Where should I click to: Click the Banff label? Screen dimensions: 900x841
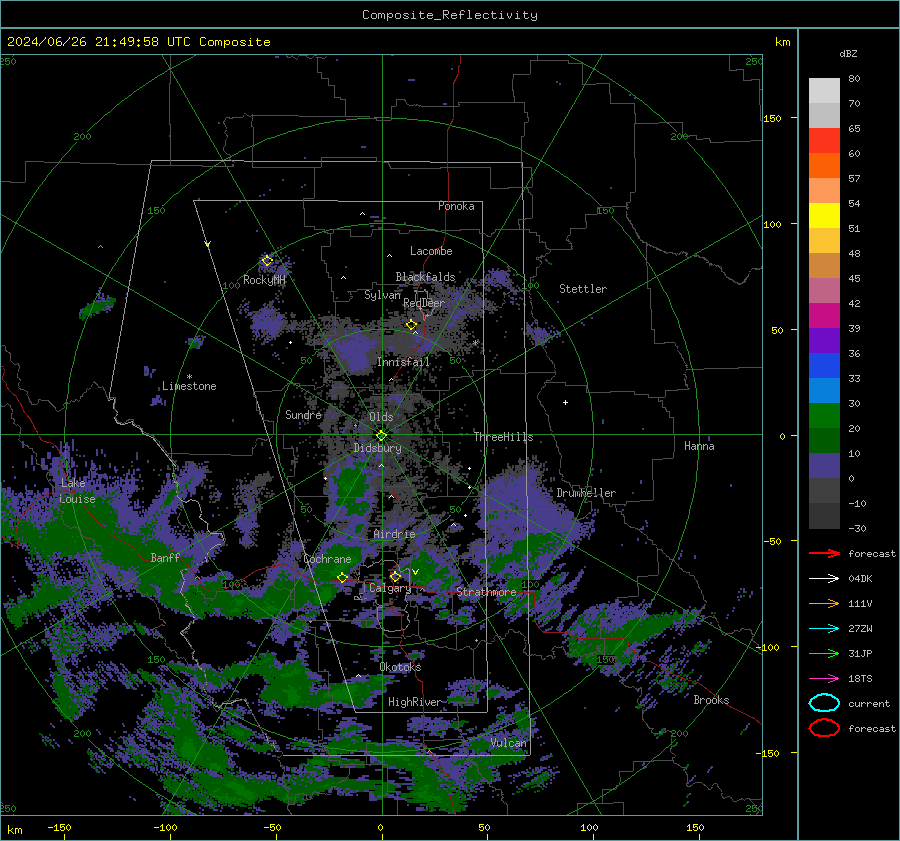pos(165,557)
